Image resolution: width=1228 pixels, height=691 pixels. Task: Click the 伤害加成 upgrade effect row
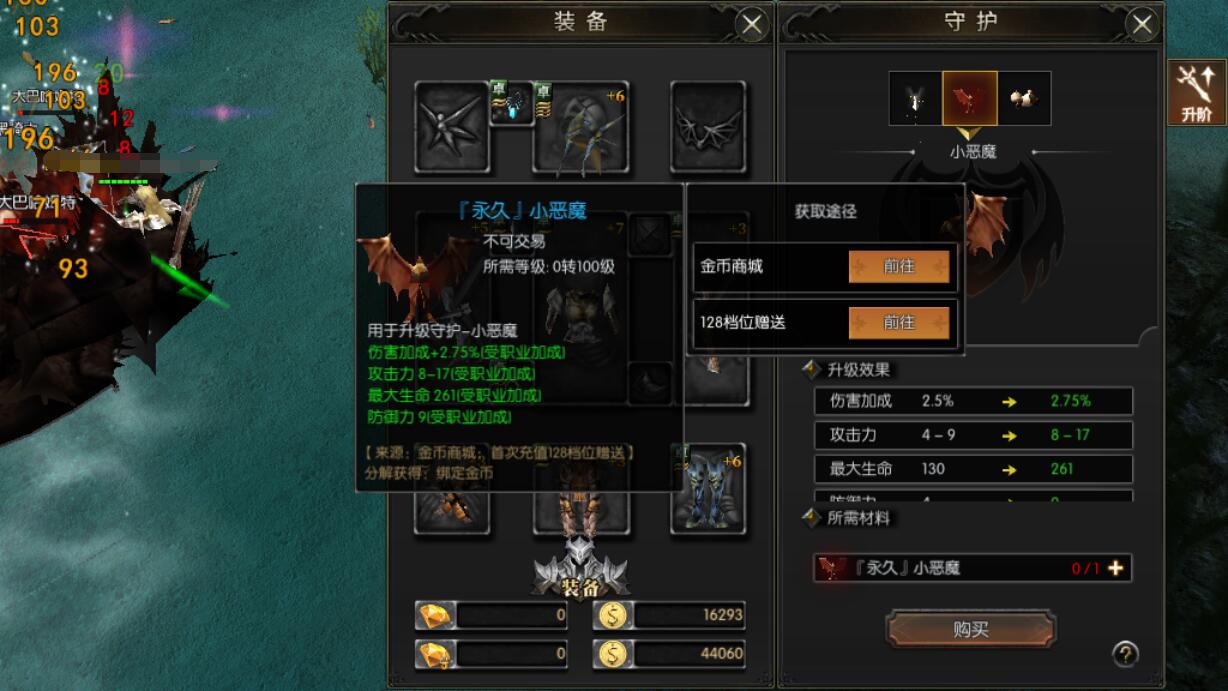click(x=973, y=401)
